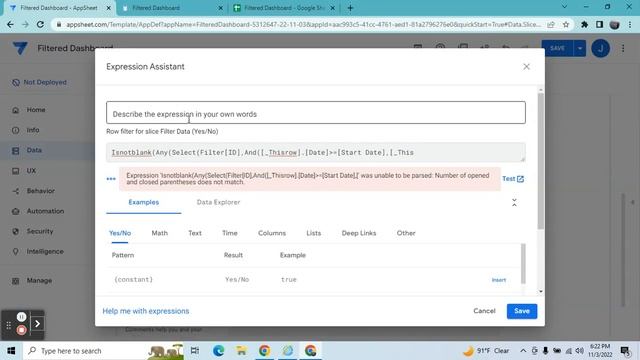
Task: Go forward in the browser
Action: tap(25, 24)
